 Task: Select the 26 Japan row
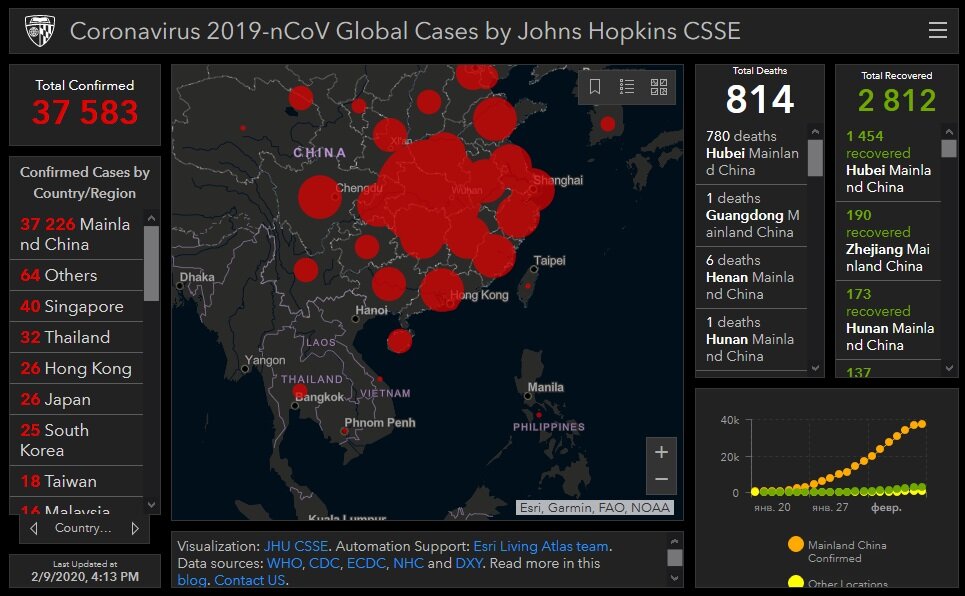point(76,400)
